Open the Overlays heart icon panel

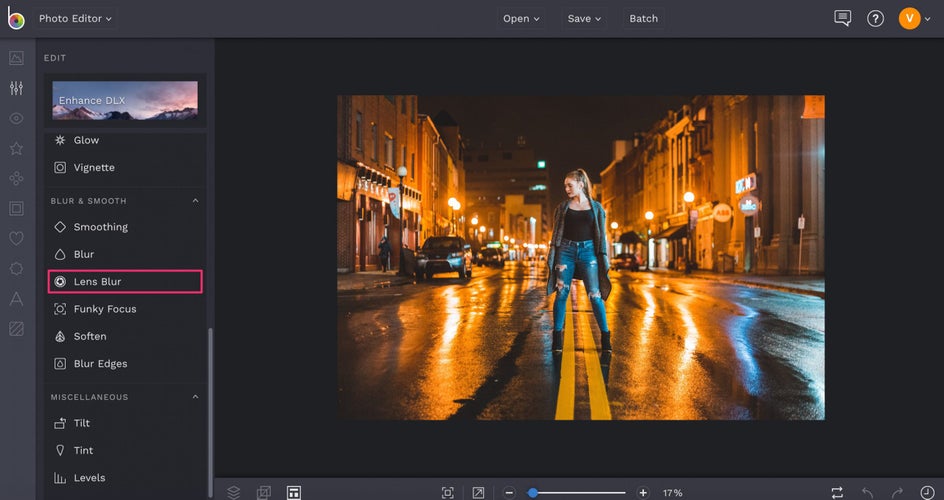(16, 238)
